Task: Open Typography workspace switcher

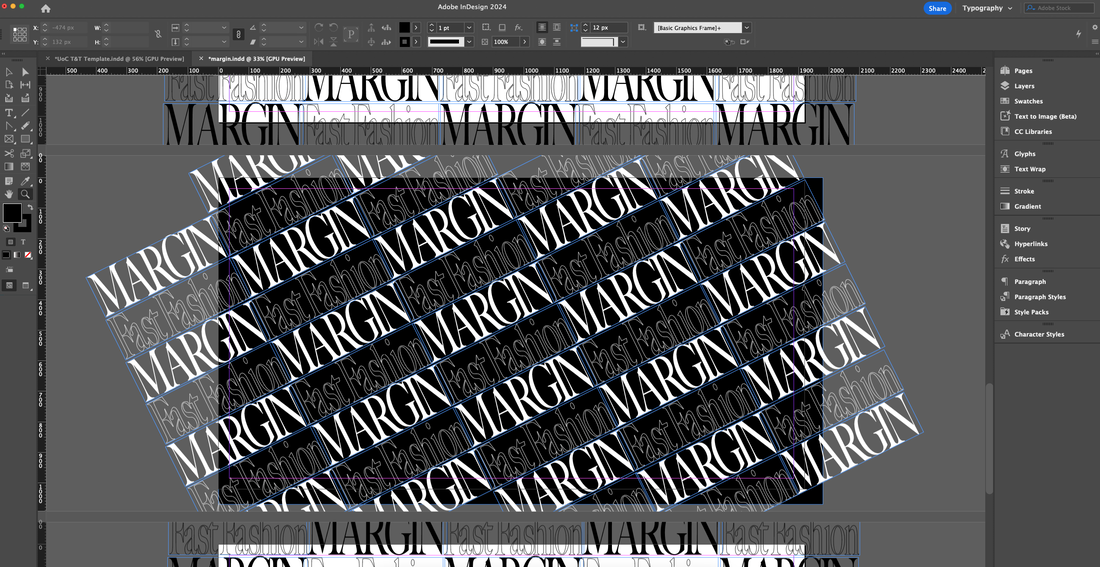Action: click(x=987, y=8)
